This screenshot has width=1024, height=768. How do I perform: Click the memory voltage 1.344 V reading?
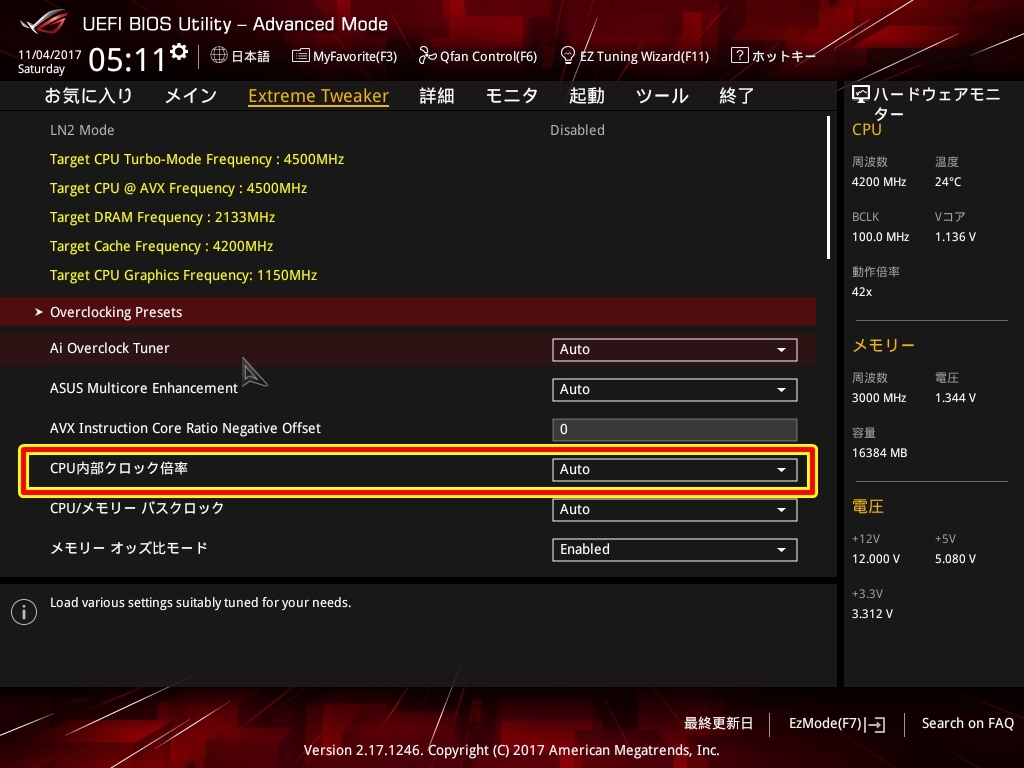(955, 398)
